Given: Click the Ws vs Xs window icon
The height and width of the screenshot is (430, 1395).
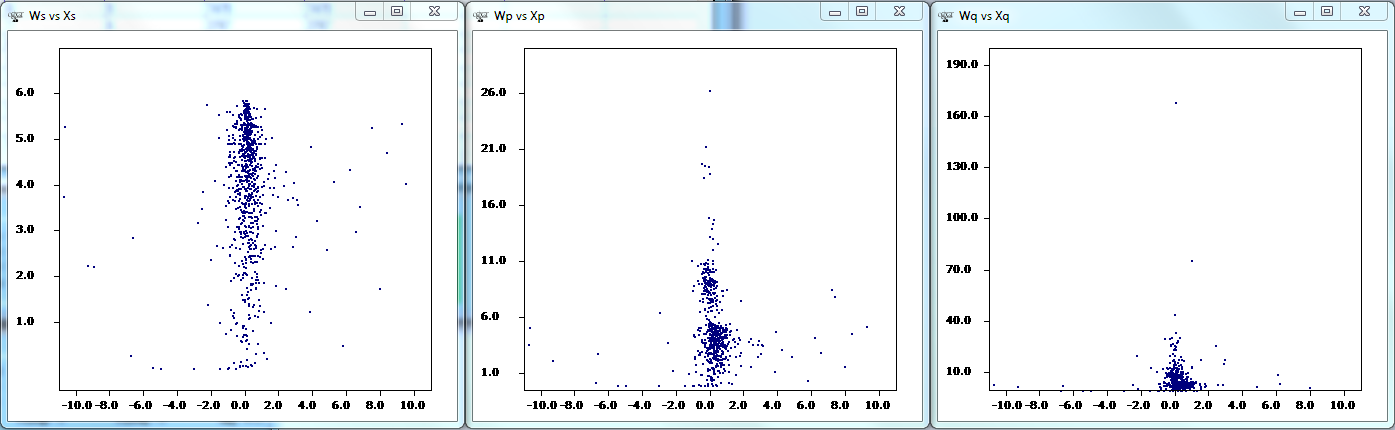Looking at the screenshot, I should pyautogui.click(x=15, y=15).
